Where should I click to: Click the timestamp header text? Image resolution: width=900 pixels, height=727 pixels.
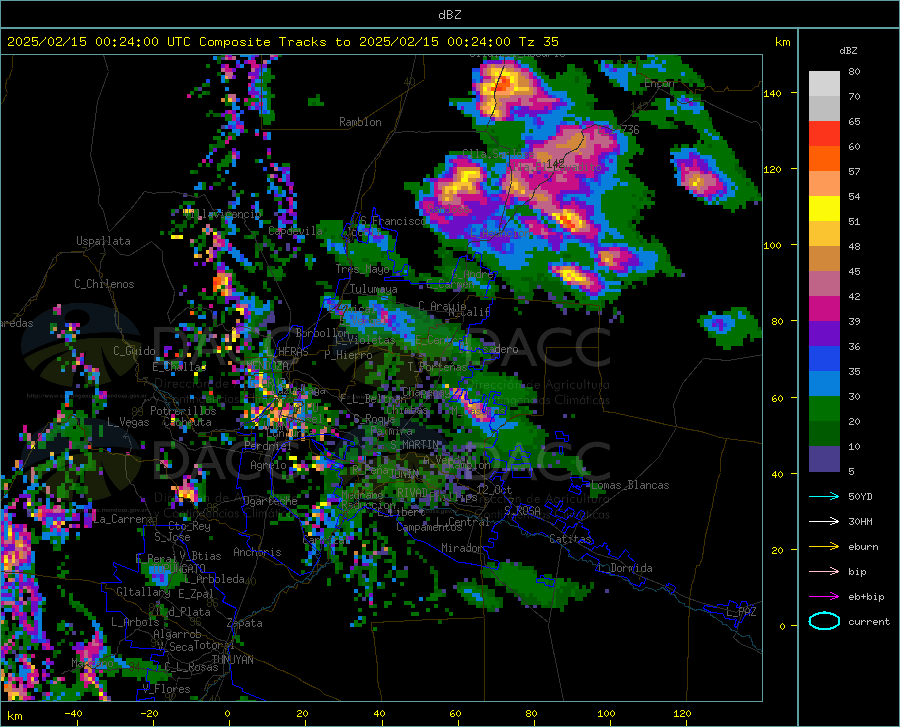pos(282,42)
